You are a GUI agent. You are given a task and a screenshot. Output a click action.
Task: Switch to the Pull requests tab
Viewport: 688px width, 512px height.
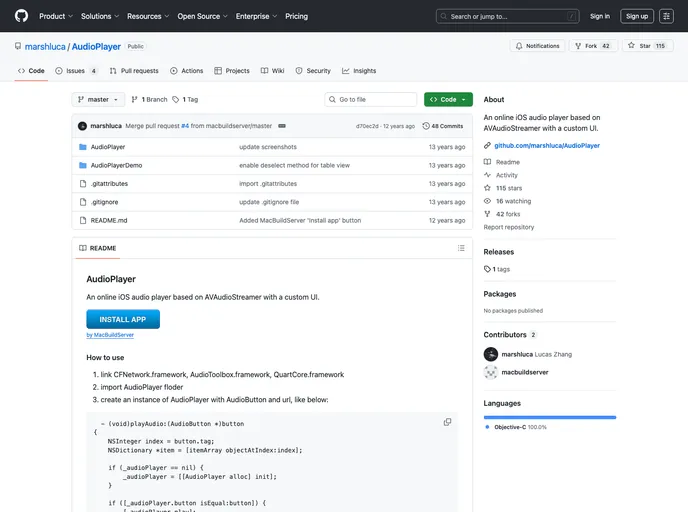point(134,71)
